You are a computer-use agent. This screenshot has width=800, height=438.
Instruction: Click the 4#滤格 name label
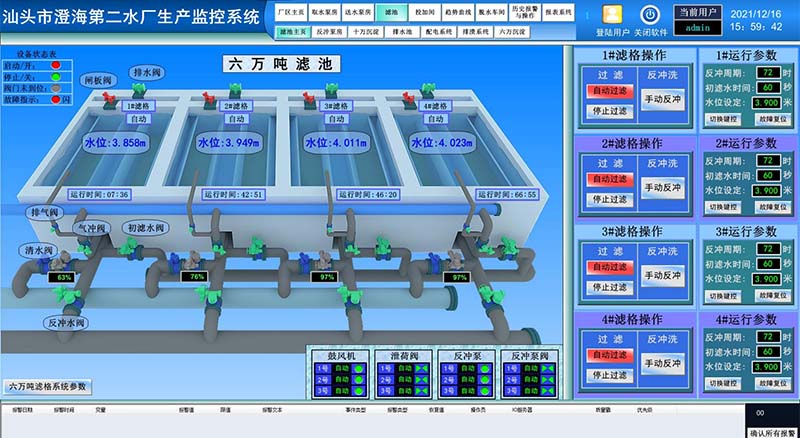point(435,106)
